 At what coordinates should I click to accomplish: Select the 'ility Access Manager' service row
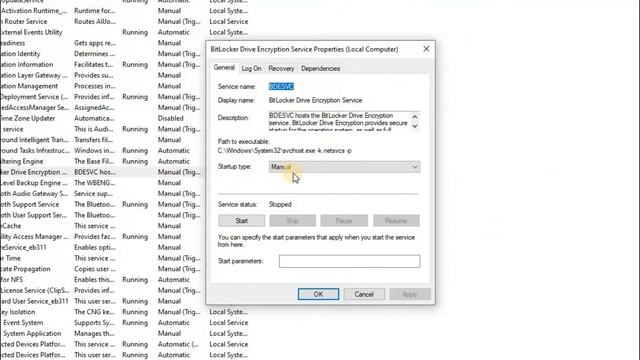pos(103,237)
